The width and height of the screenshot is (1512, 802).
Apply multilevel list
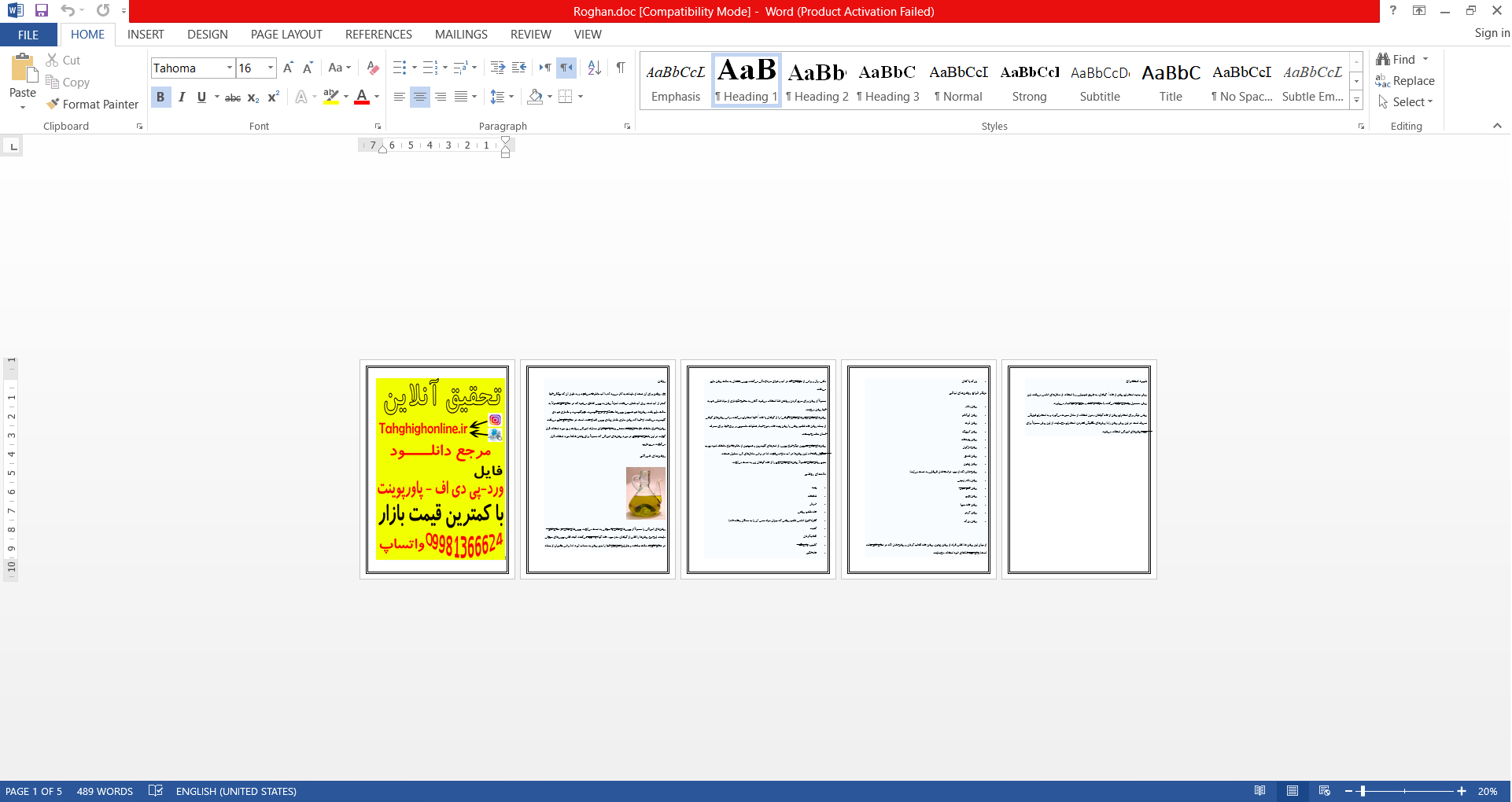(461, 68)
